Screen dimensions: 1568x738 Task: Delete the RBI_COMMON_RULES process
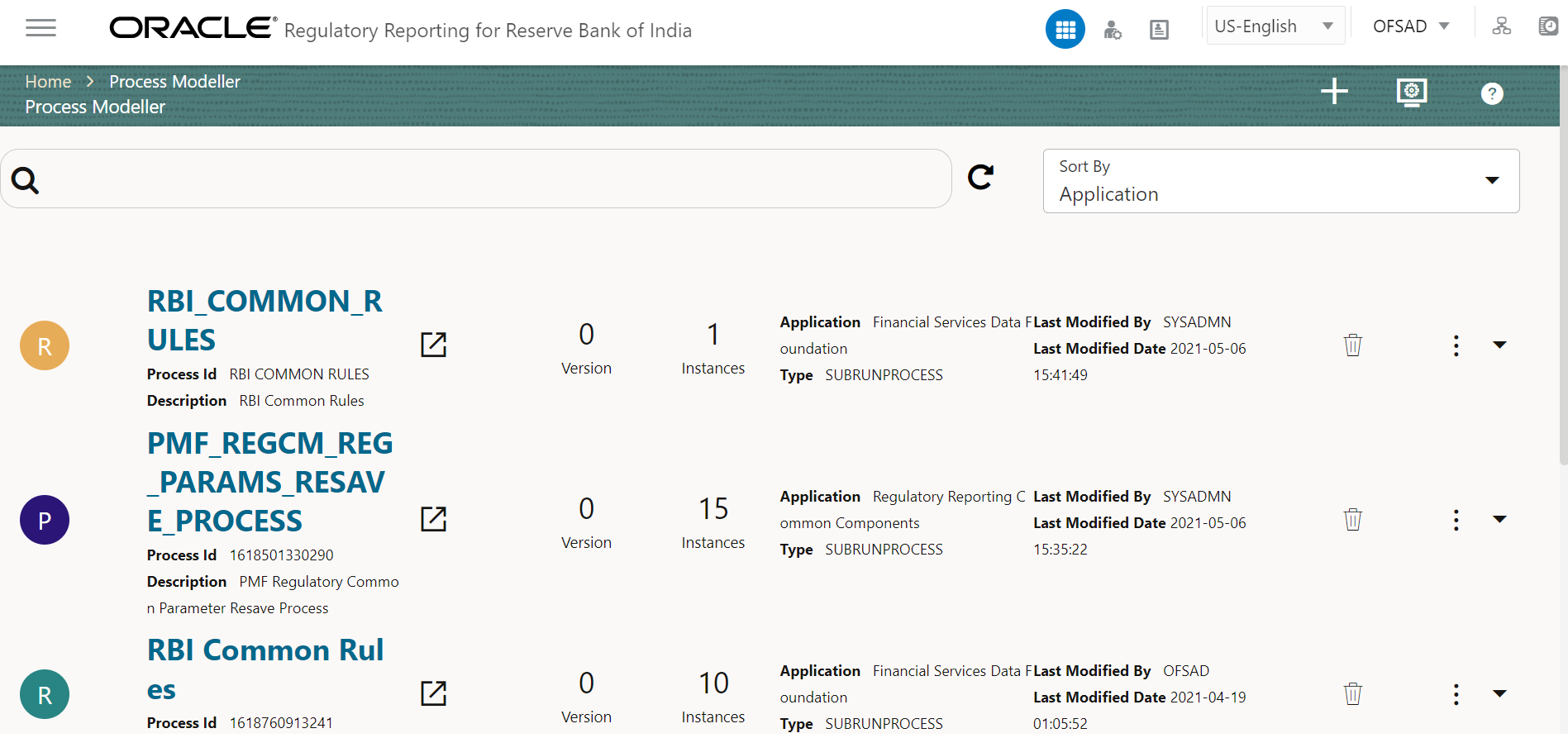(1352, 345)
